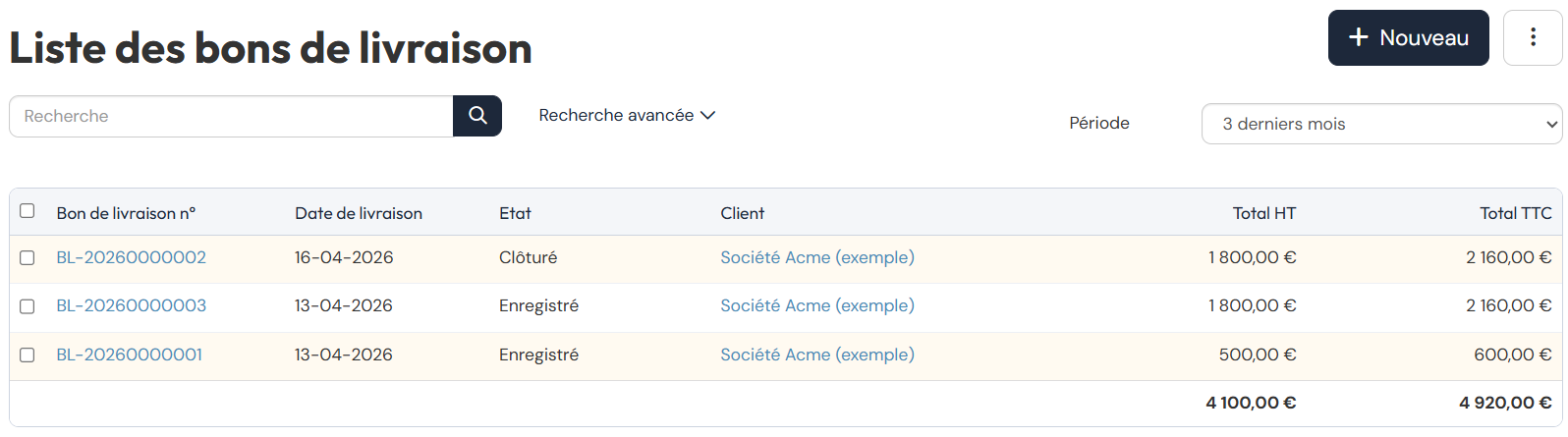The image size is (1568, 437).
Task: Open delivery note BL-20260000001
Action: tap(130, 355)
